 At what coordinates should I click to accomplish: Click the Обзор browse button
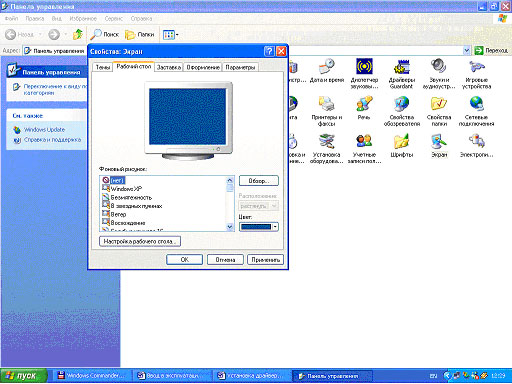259,181
